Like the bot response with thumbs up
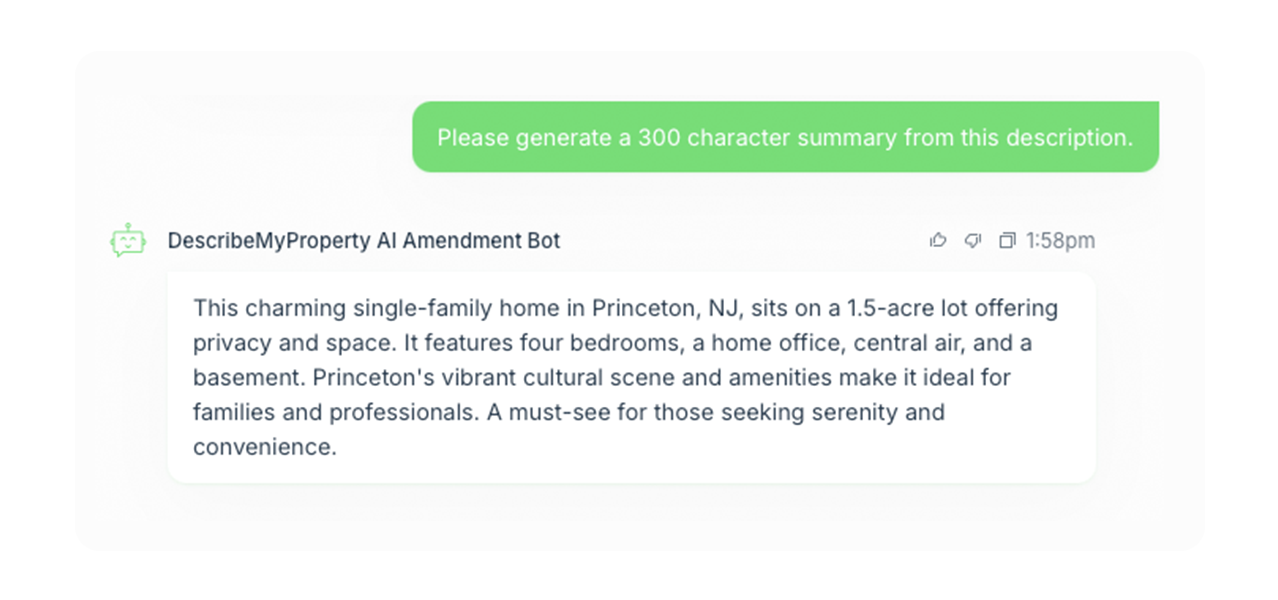 coord(938,240)
